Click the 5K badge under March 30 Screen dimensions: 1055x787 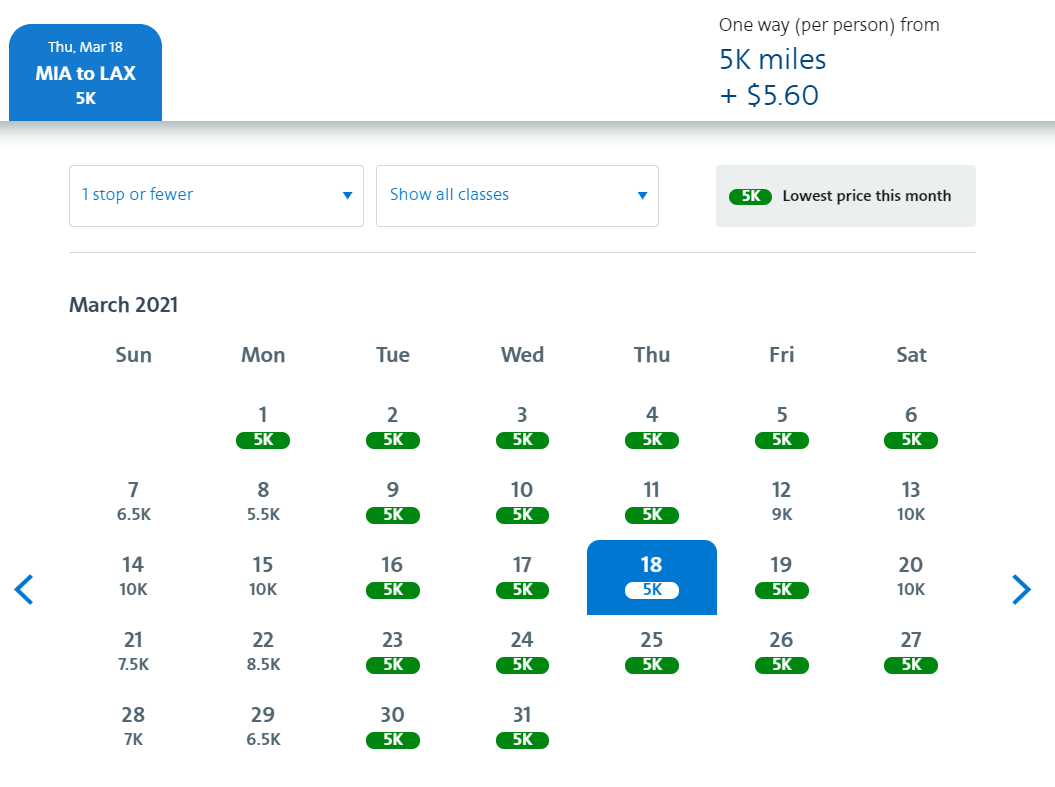(x=393, y=740)
